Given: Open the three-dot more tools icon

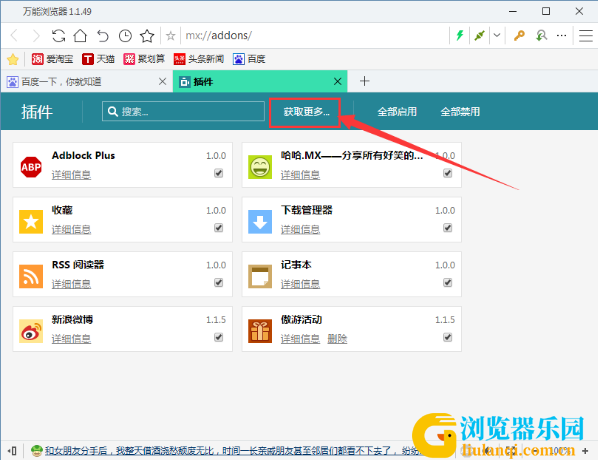Looking at the screenshot, I should coord(561,35).
